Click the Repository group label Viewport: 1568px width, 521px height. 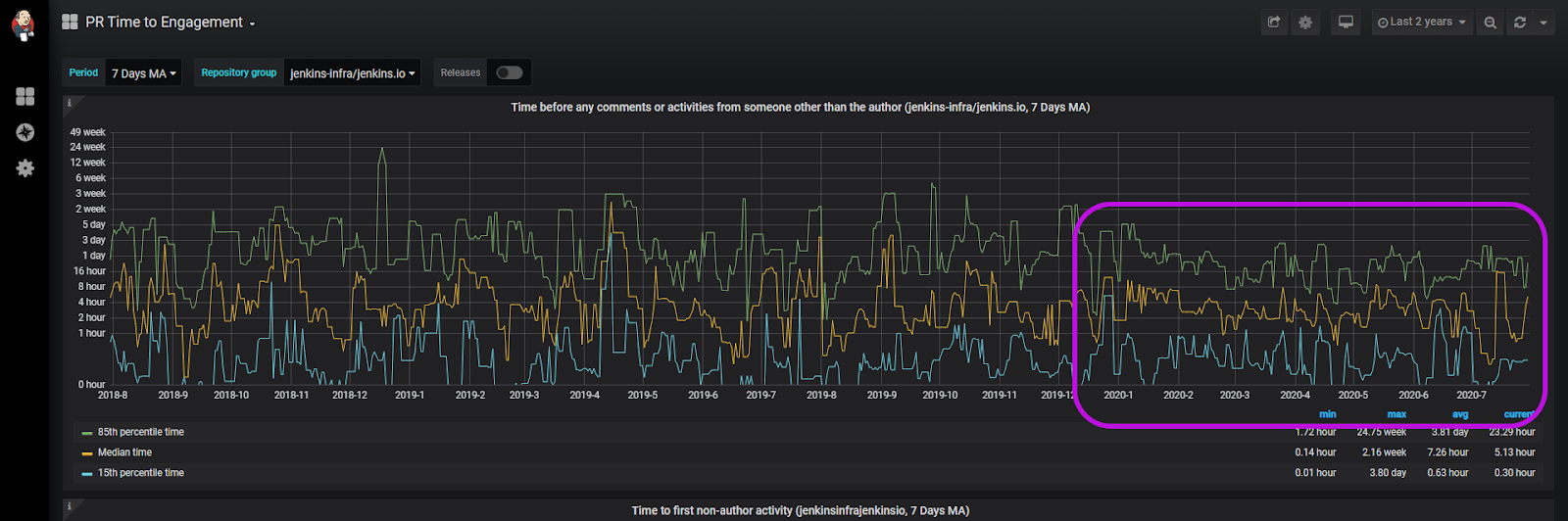pyautogui.click(x=238, y=72)
